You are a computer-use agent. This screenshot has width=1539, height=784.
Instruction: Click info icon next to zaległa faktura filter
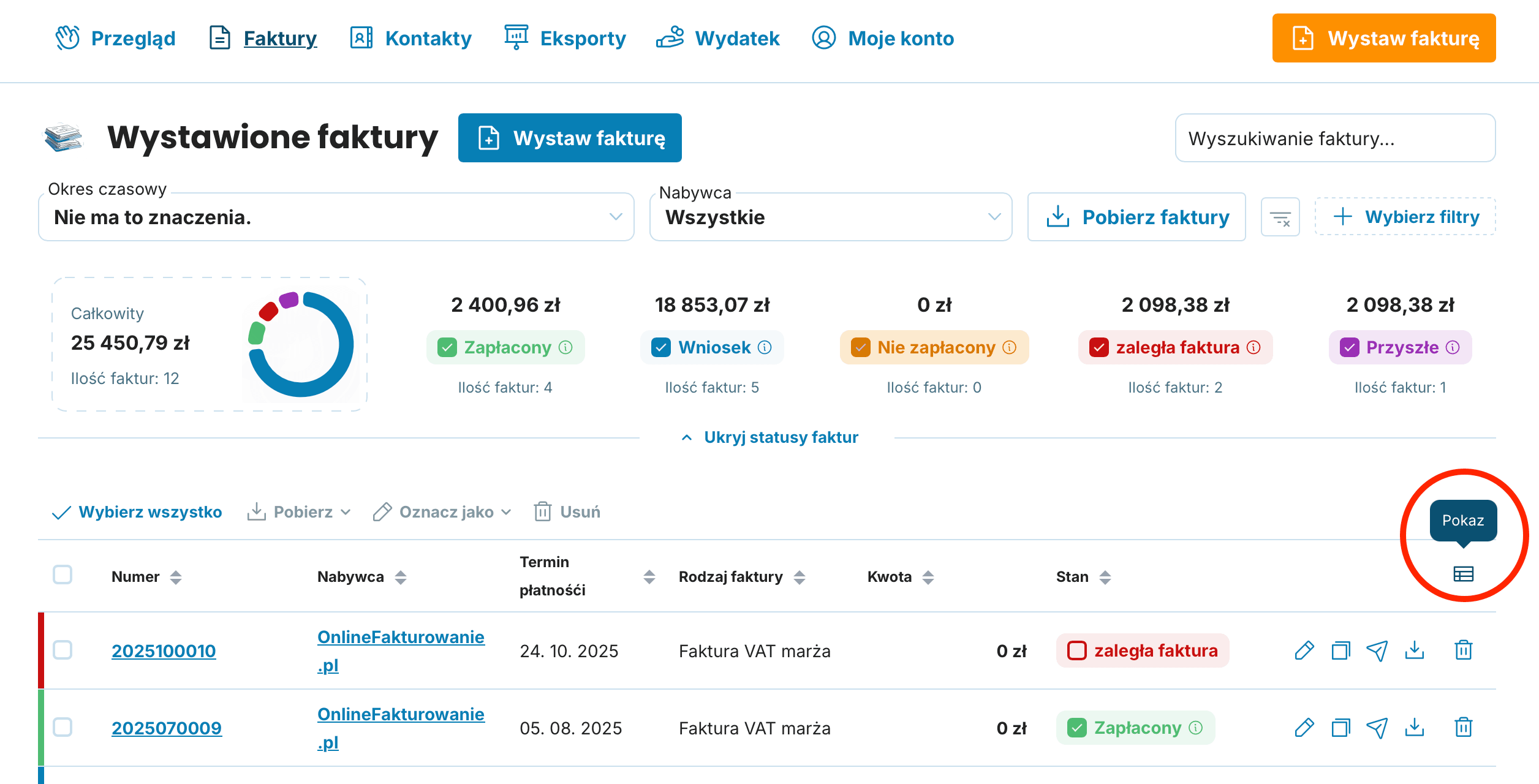click(1254, 348)
